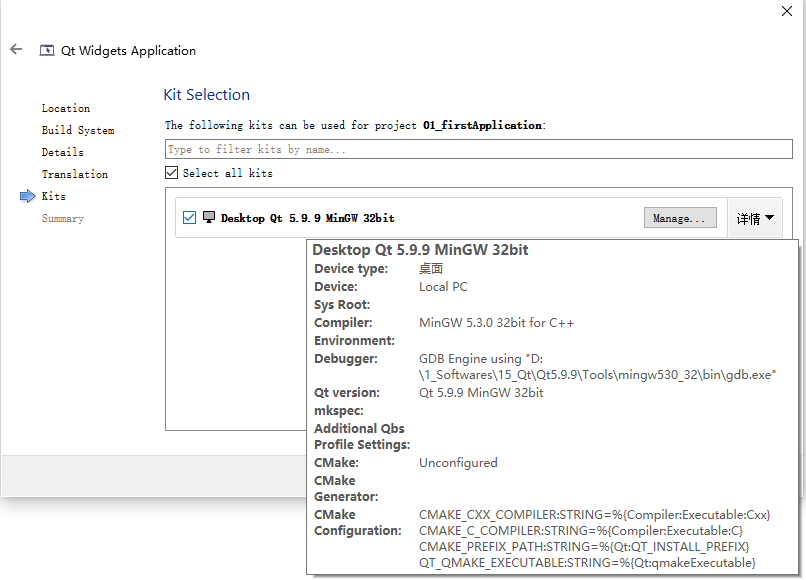Viewport: 806px width, 580px height.
Task: Toggle the Select all kits checkbox
Action: 172,172
